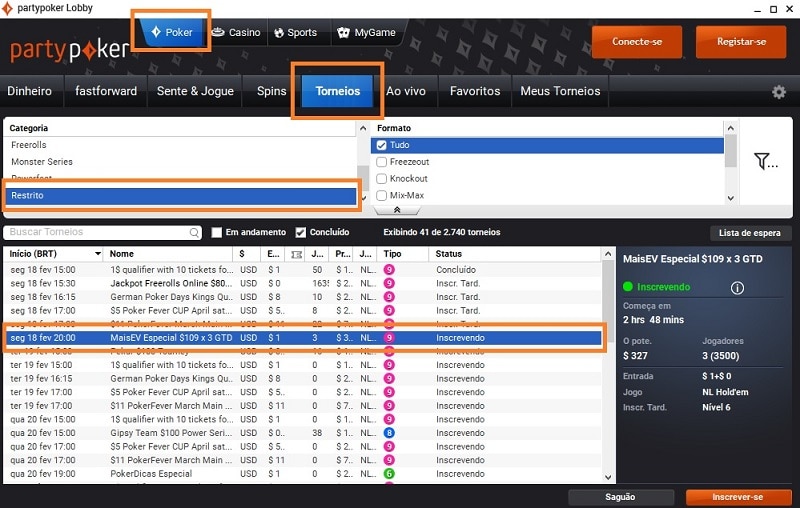800x508 pixels.
Task: Click the ticket column header icon
Action: 296,254
